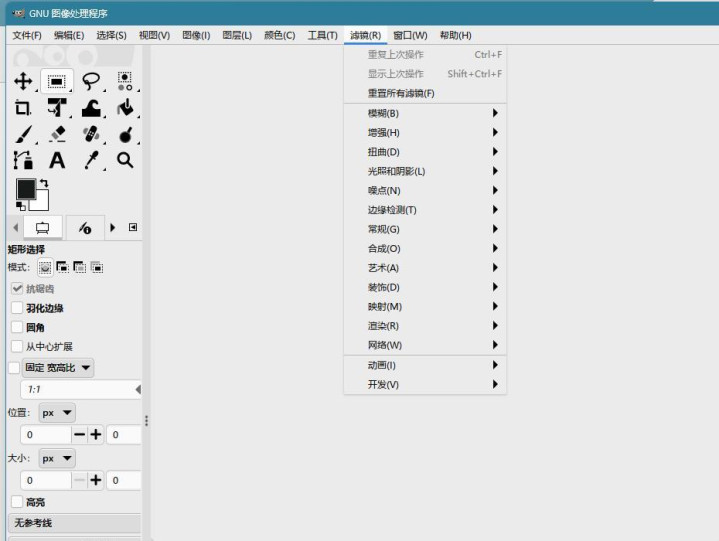Screen dimensions: 719x541
Task: Open the 无参考线 guides dropdown
Action: [75, 523]
